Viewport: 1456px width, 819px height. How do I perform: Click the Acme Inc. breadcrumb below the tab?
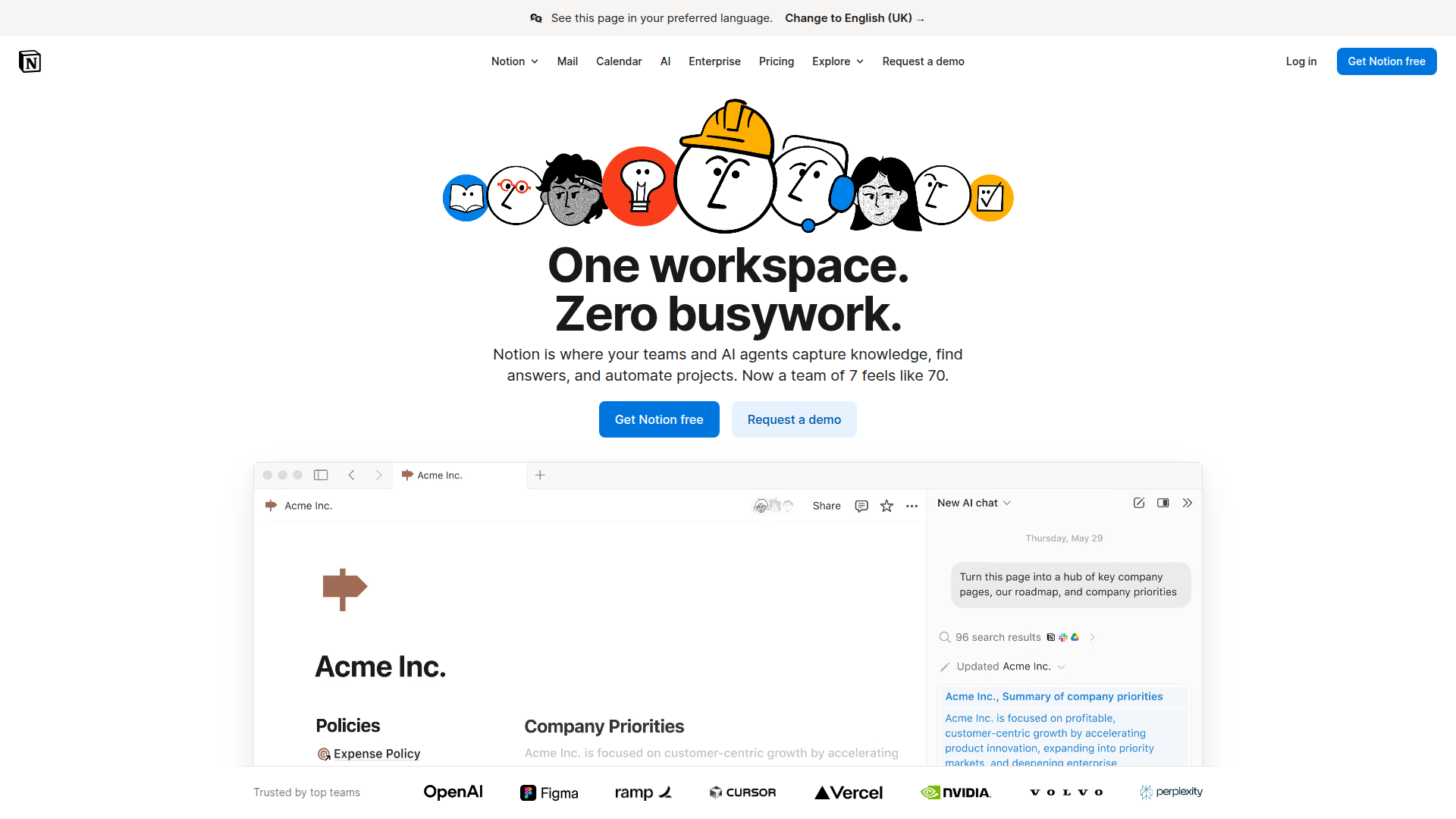[x=299, y=506]
